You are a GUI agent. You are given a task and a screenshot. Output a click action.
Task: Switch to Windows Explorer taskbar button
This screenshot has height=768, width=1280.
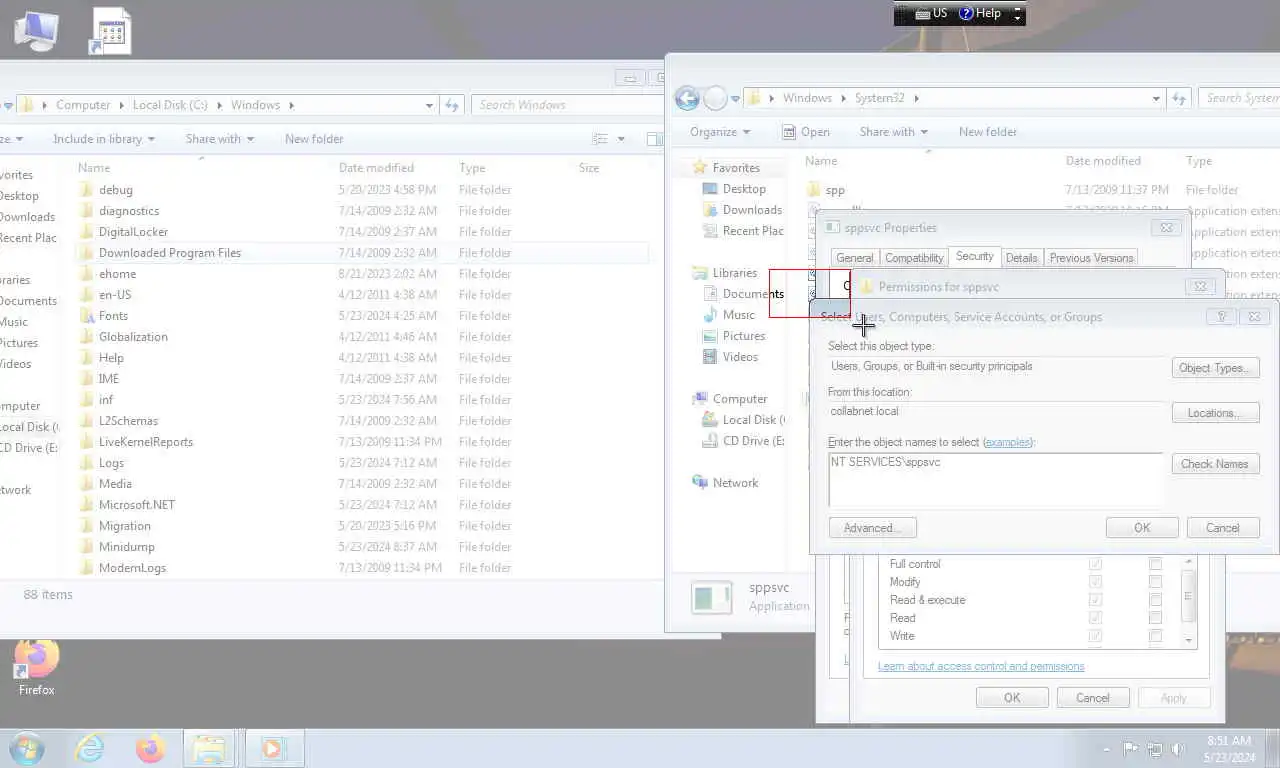210,748
